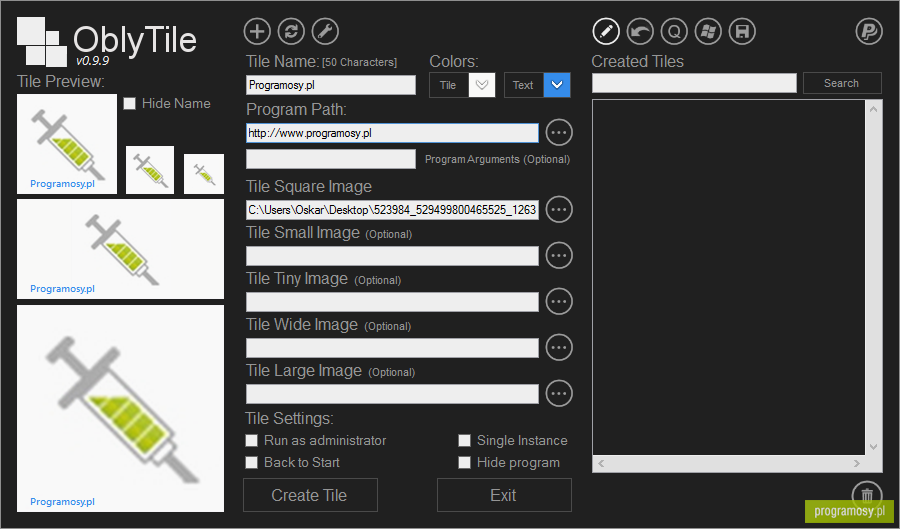
Task: Open the Text color dropdown arrow
Action: click(x=557, y=85)
